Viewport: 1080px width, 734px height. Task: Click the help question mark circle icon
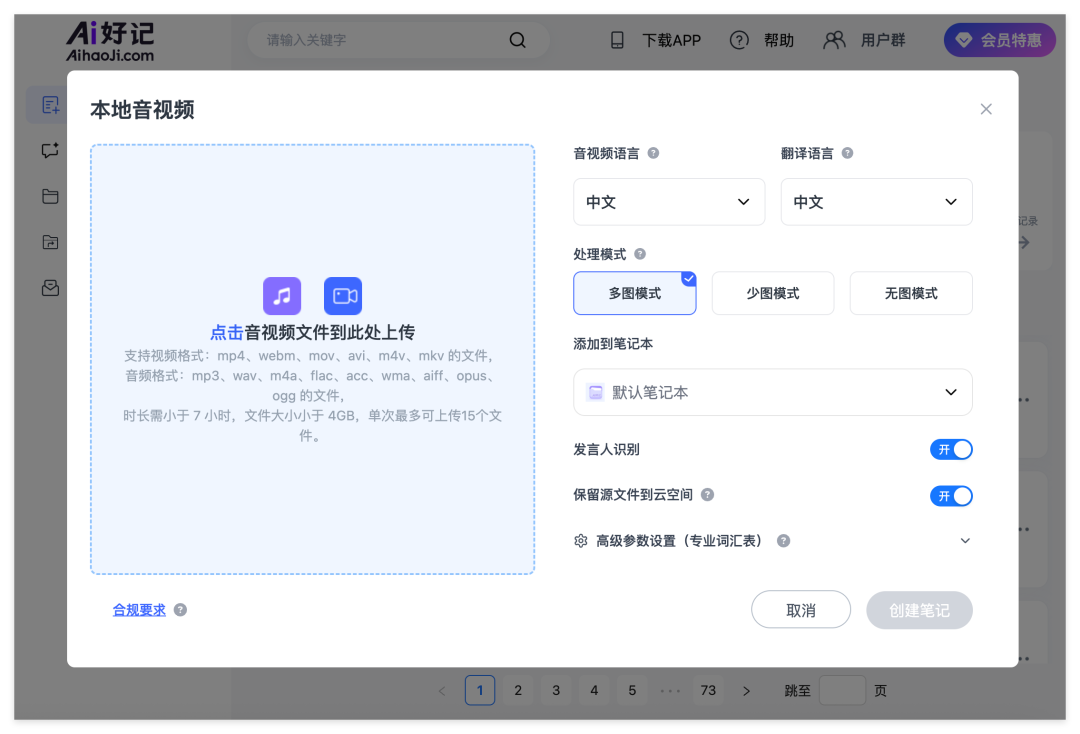739,40
